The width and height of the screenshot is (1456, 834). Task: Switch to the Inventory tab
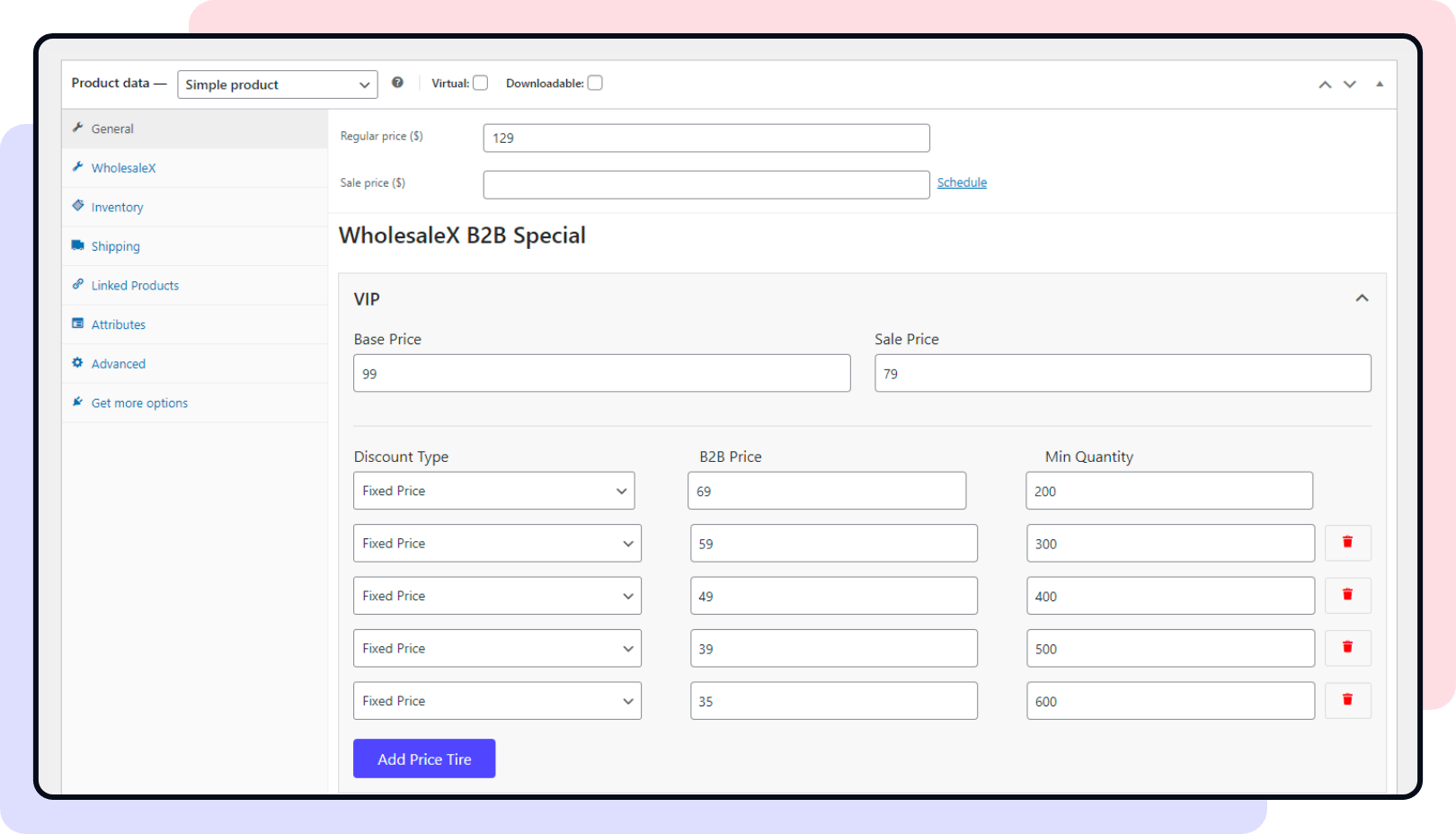(x=117, y=208)
